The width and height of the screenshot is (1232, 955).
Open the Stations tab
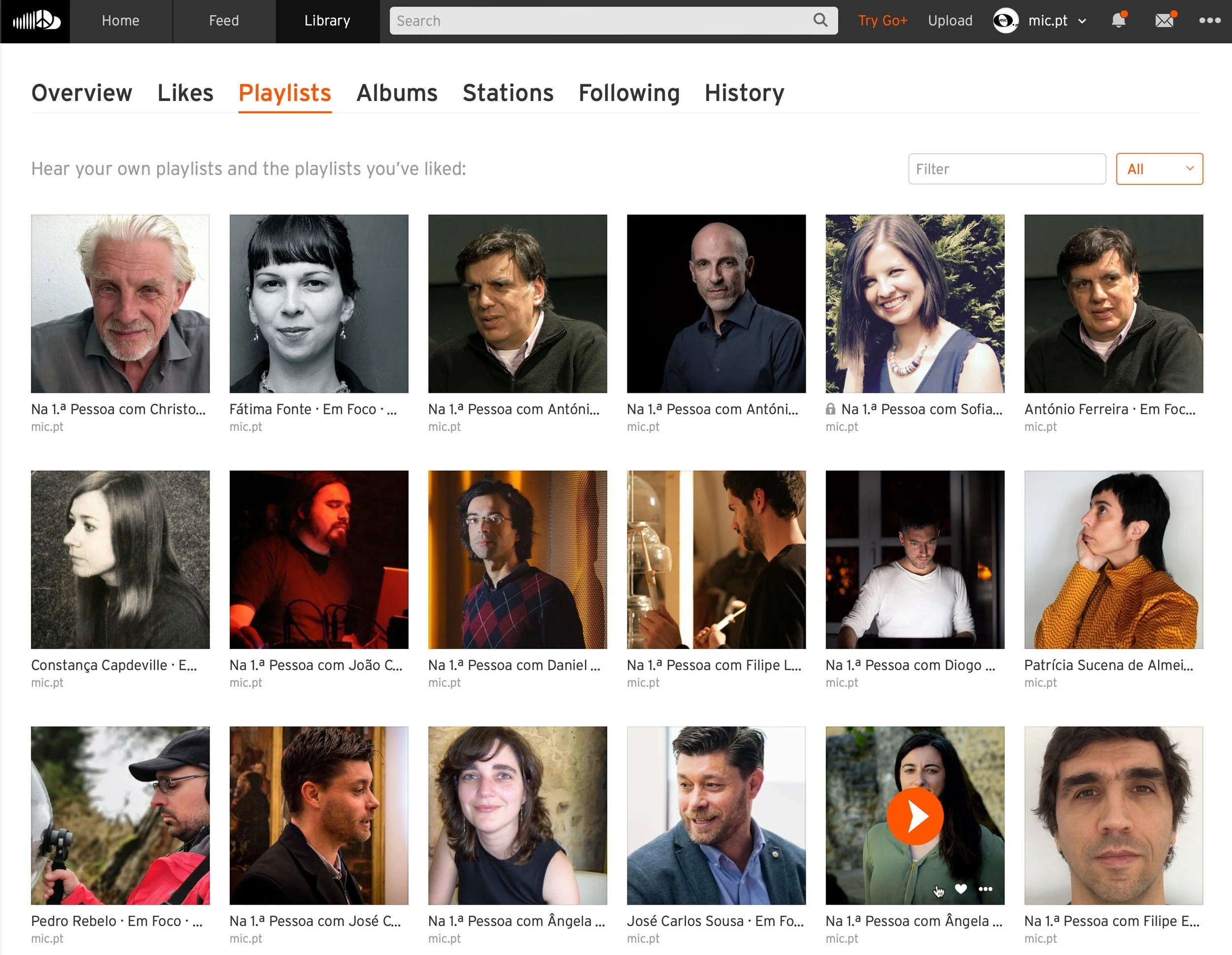[508, 93]
